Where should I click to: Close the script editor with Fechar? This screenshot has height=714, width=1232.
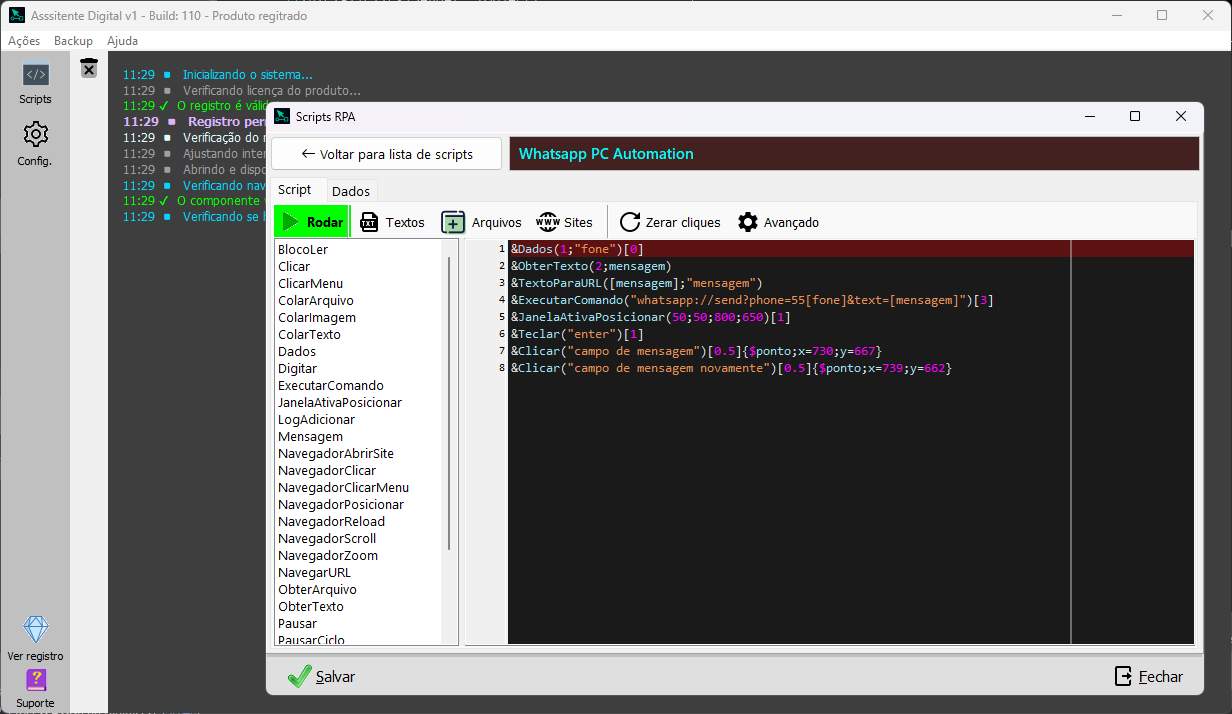click(x=1148, y=676)
